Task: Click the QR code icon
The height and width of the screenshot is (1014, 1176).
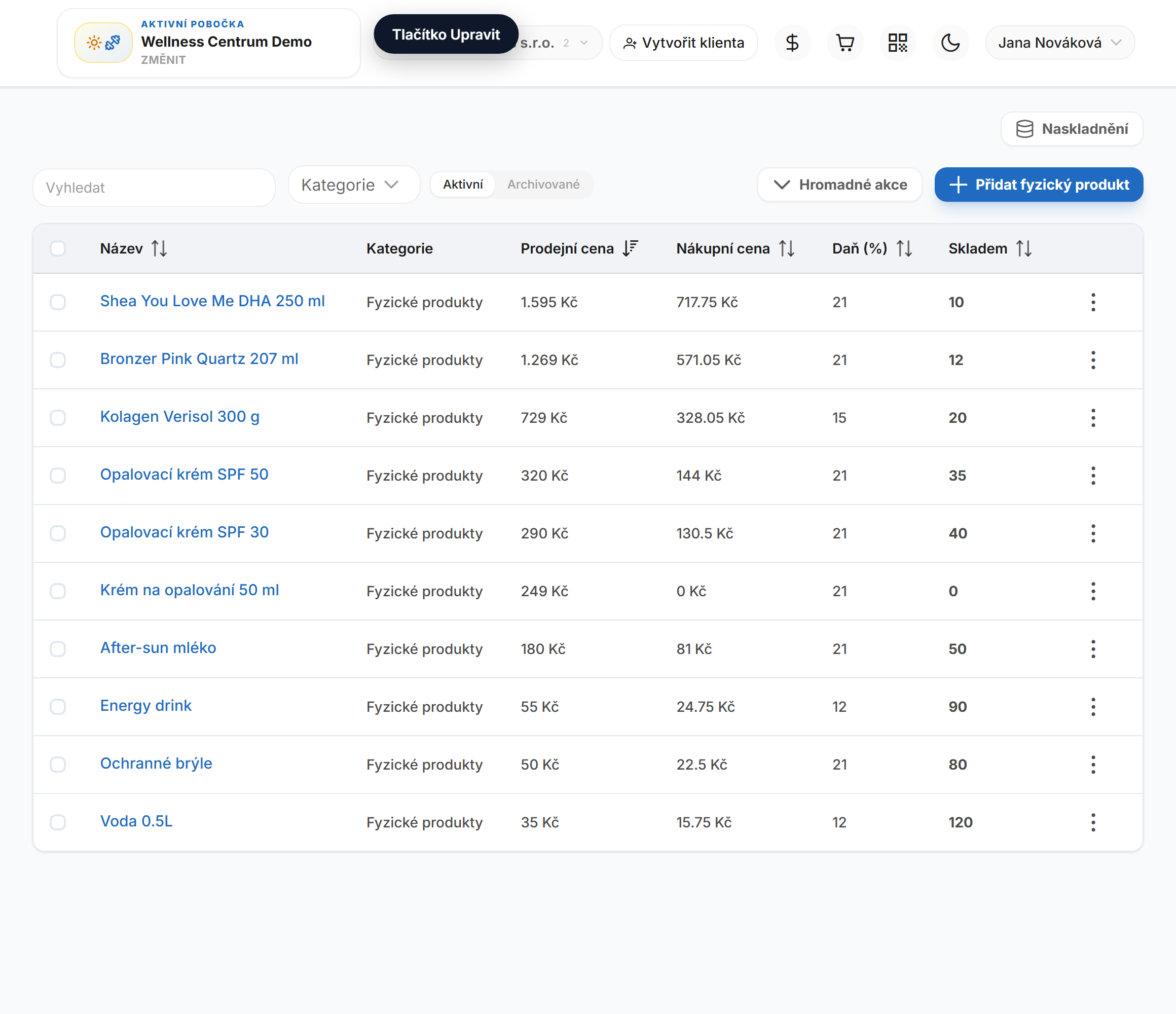Action: 897,43
